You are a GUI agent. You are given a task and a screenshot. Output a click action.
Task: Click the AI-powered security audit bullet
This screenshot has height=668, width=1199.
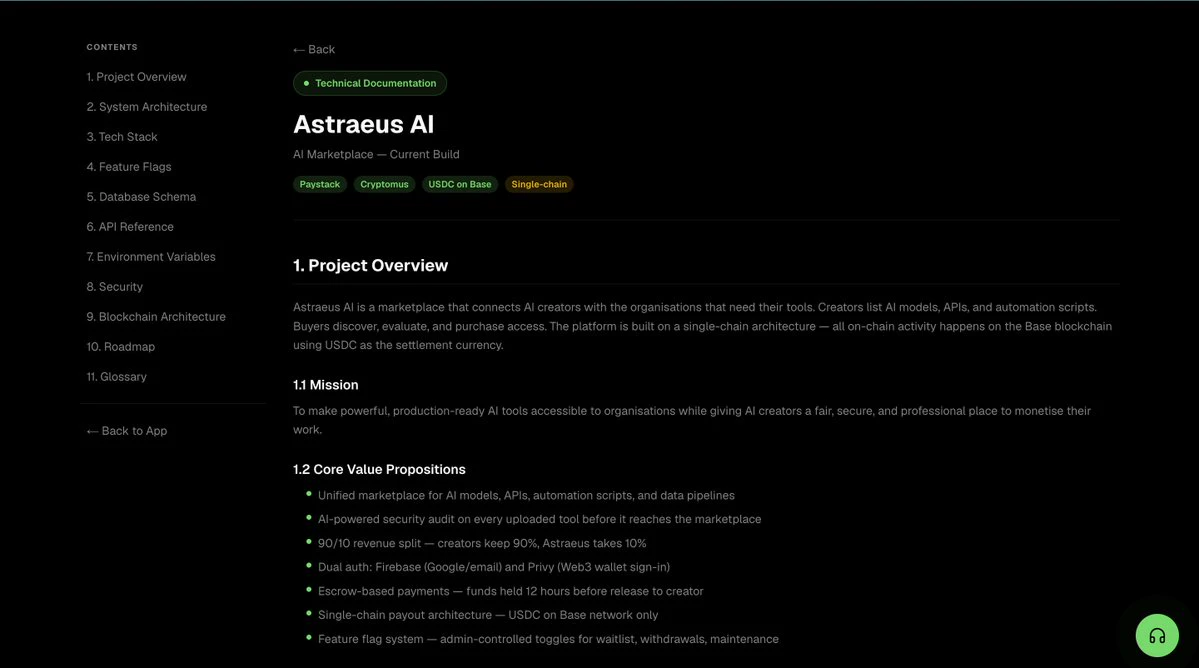[540, 520]
